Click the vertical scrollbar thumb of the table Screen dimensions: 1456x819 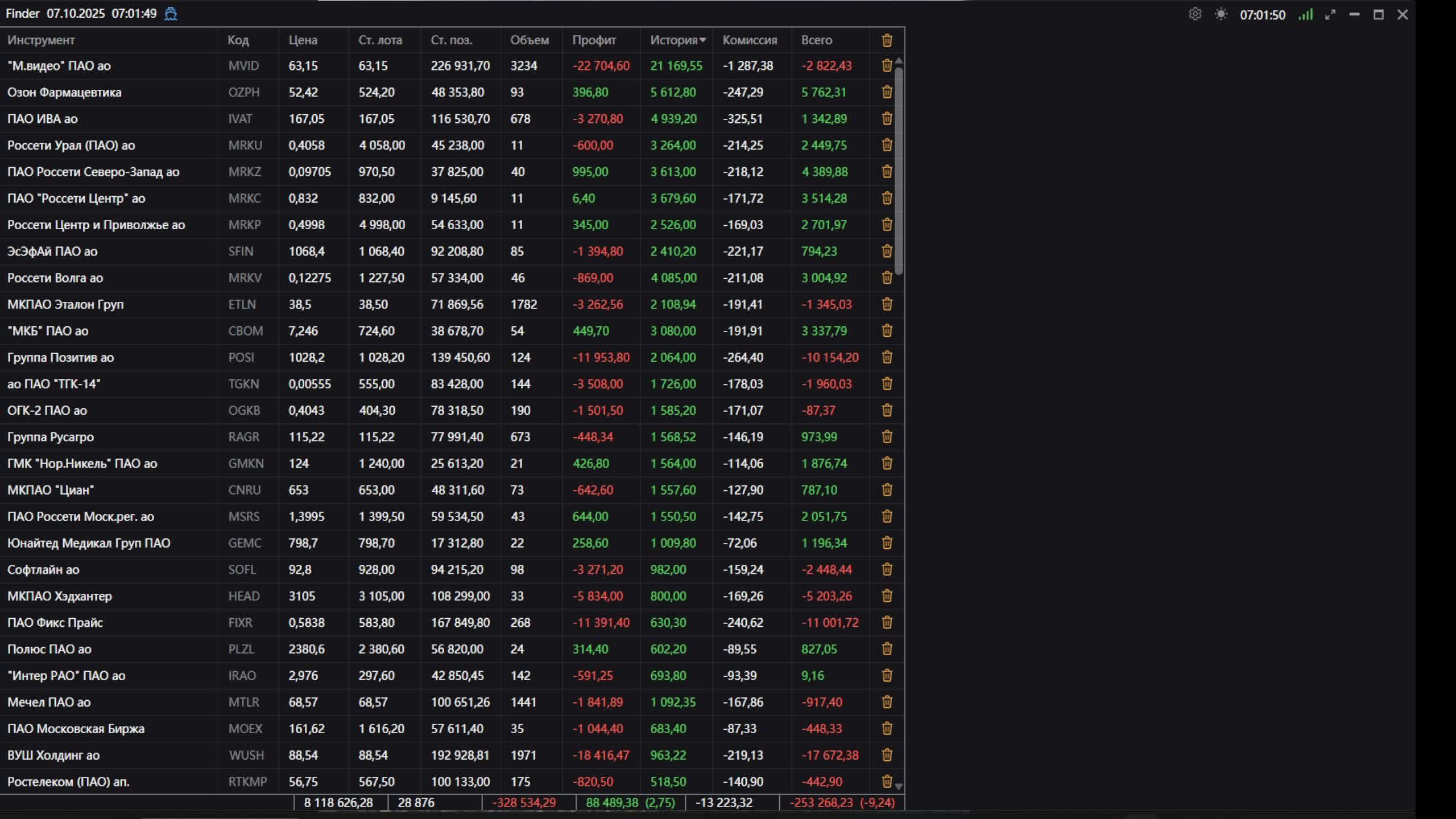click(899, 171)
